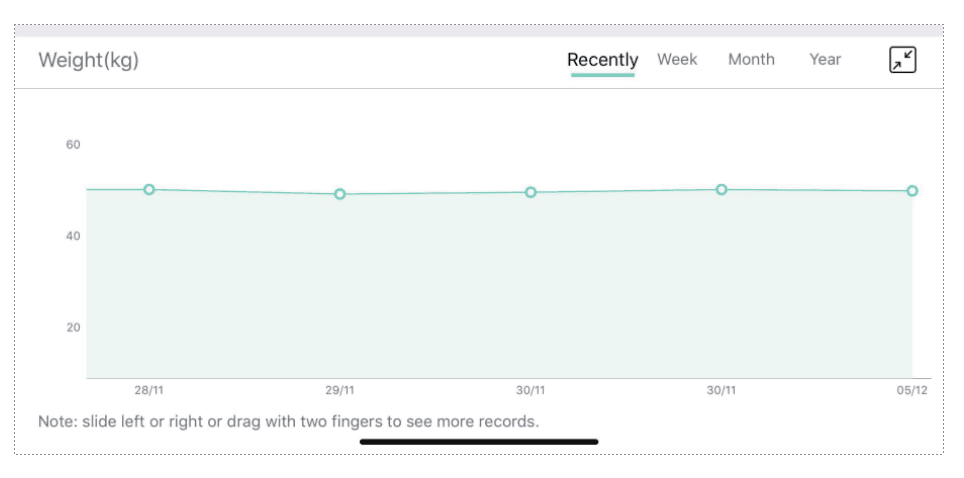This screenshot has width=964, height=478.
Task: Click the 40 label on the vertical axis
Action: 73,236
